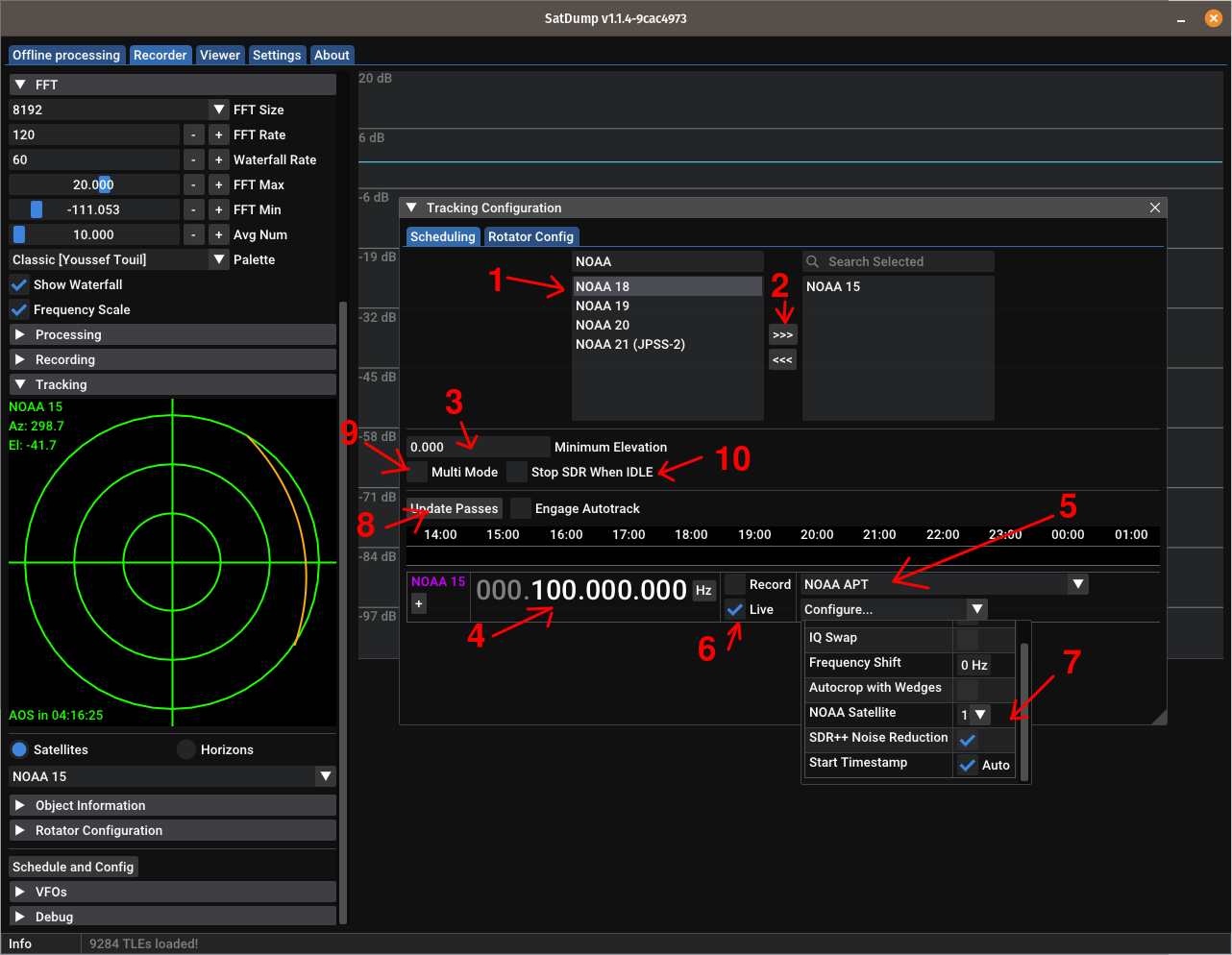The image size is (1232, 955).
Task: Select NOAA 19 in satellite list
Action: (x=667, y=306)
